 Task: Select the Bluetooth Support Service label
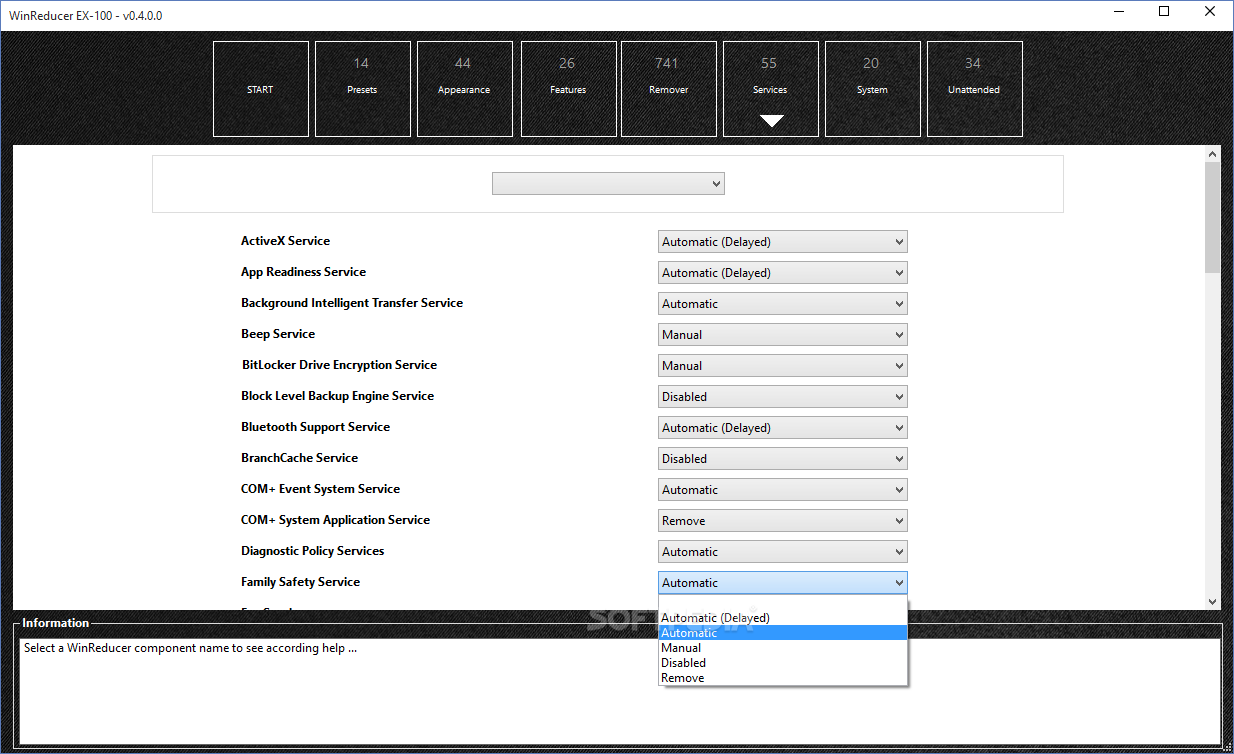(315, 427)
